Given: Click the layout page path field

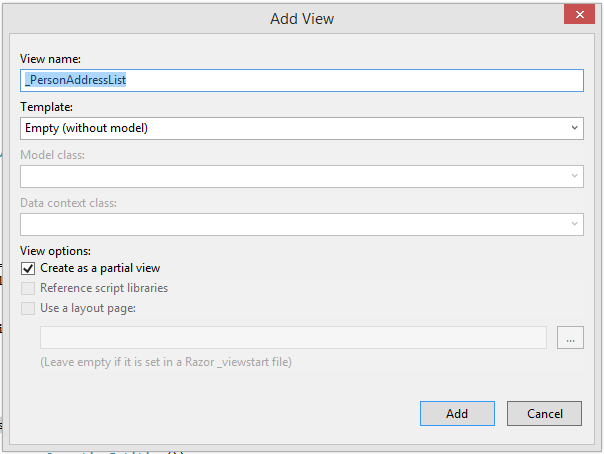Looking at the screenshot, I should pyautogui.click(x=292, y=338).
